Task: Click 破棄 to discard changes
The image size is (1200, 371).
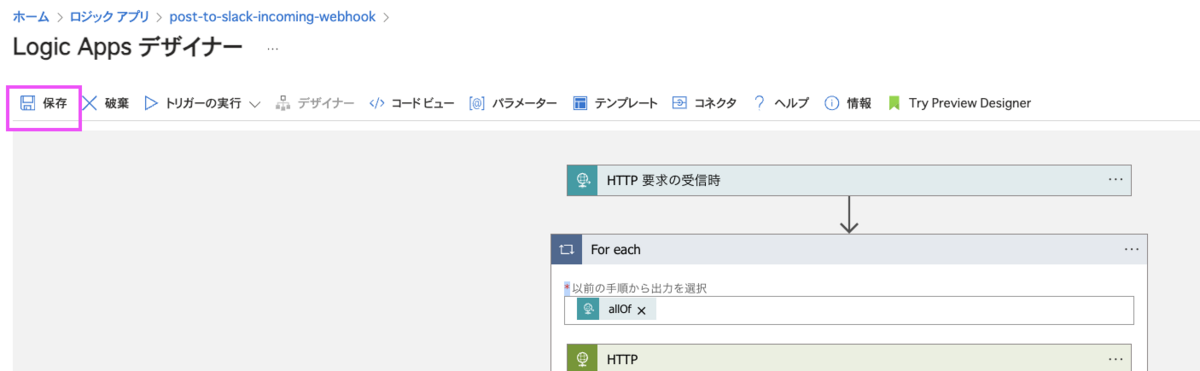Action: click(x=117, y=103)
